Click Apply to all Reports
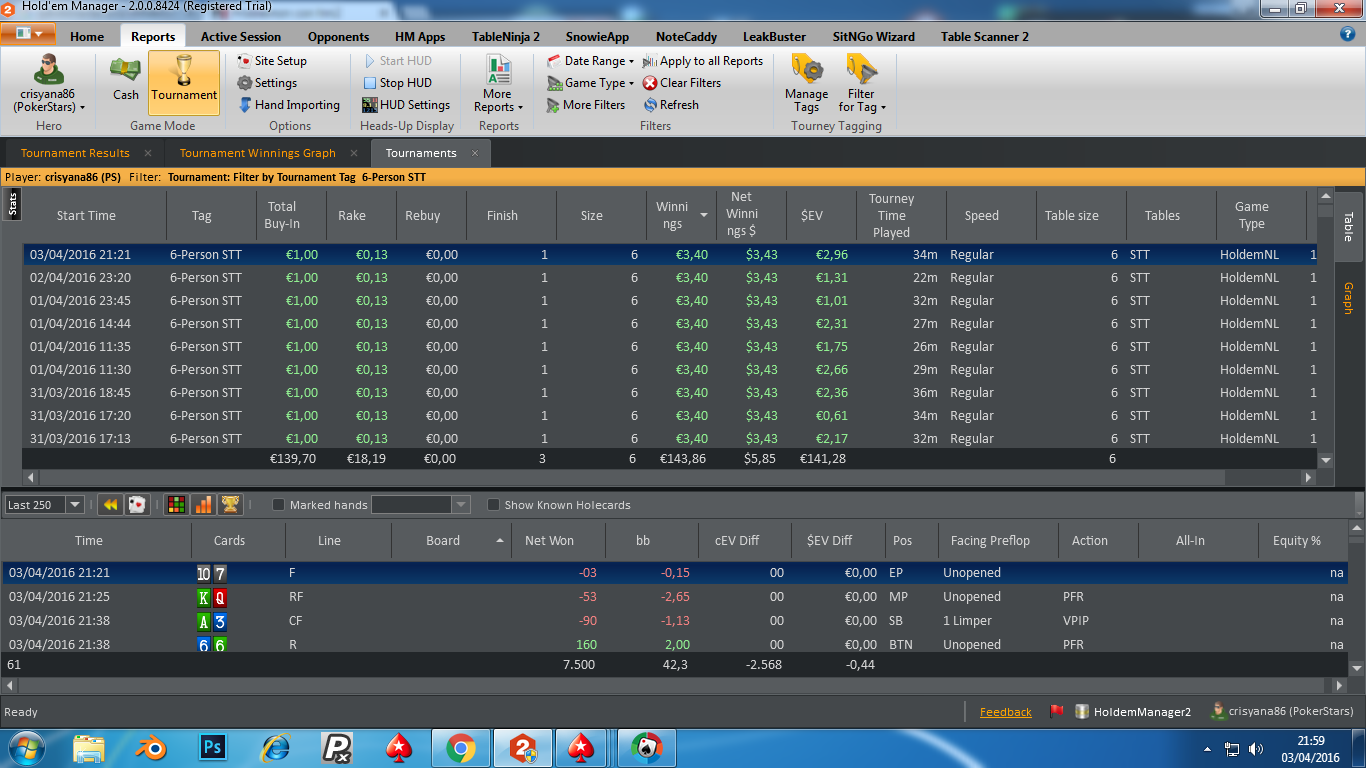Screen dimensions: 1366x768 [703, 61]
